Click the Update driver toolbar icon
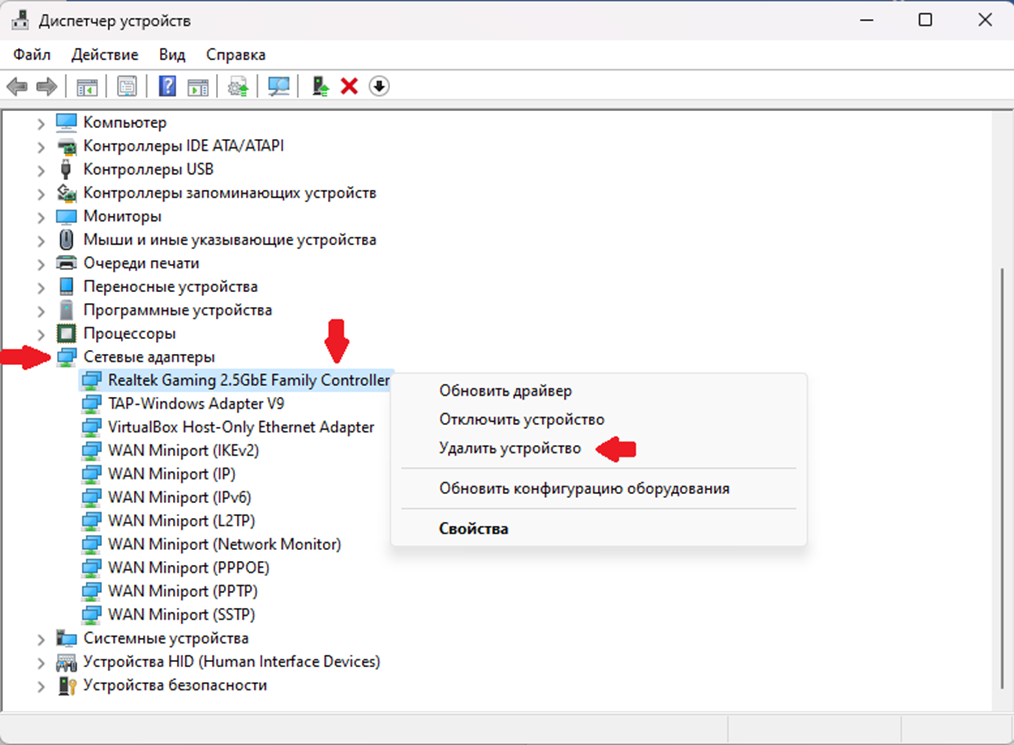Image resolution: width=1014 pixels, height=745 pixels. pos(238,86)
